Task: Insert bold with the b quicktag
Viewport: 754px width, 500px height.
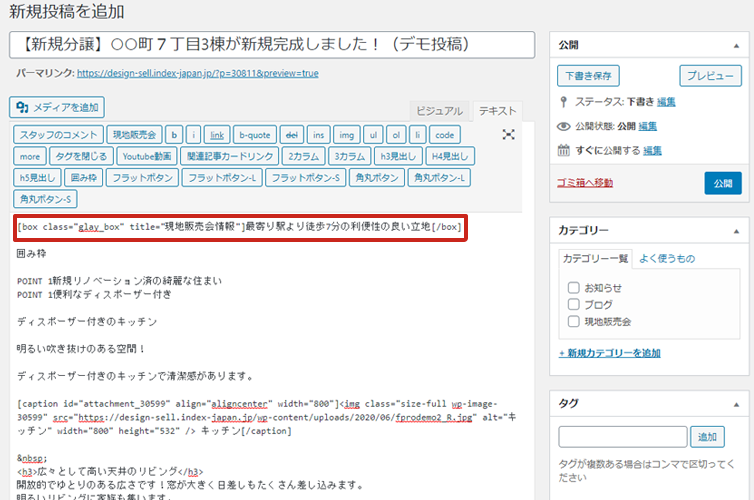Action: tap(174, 134)
